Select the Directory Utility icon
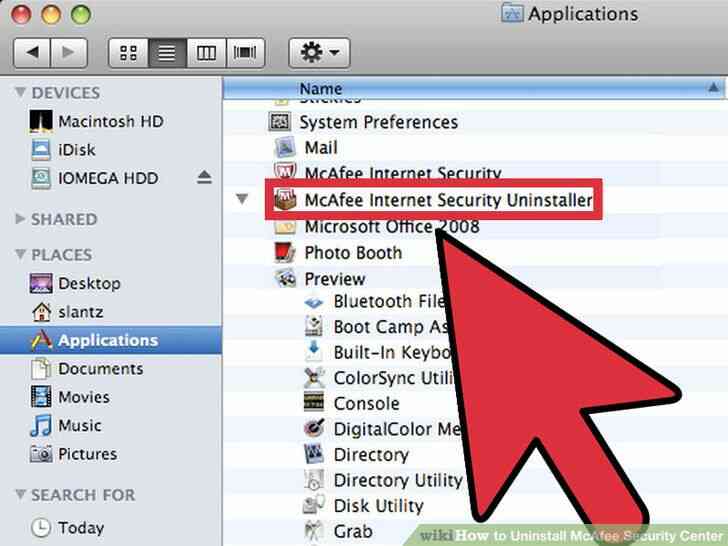This screenshot has width=728, height=546. tap(314, 480)
